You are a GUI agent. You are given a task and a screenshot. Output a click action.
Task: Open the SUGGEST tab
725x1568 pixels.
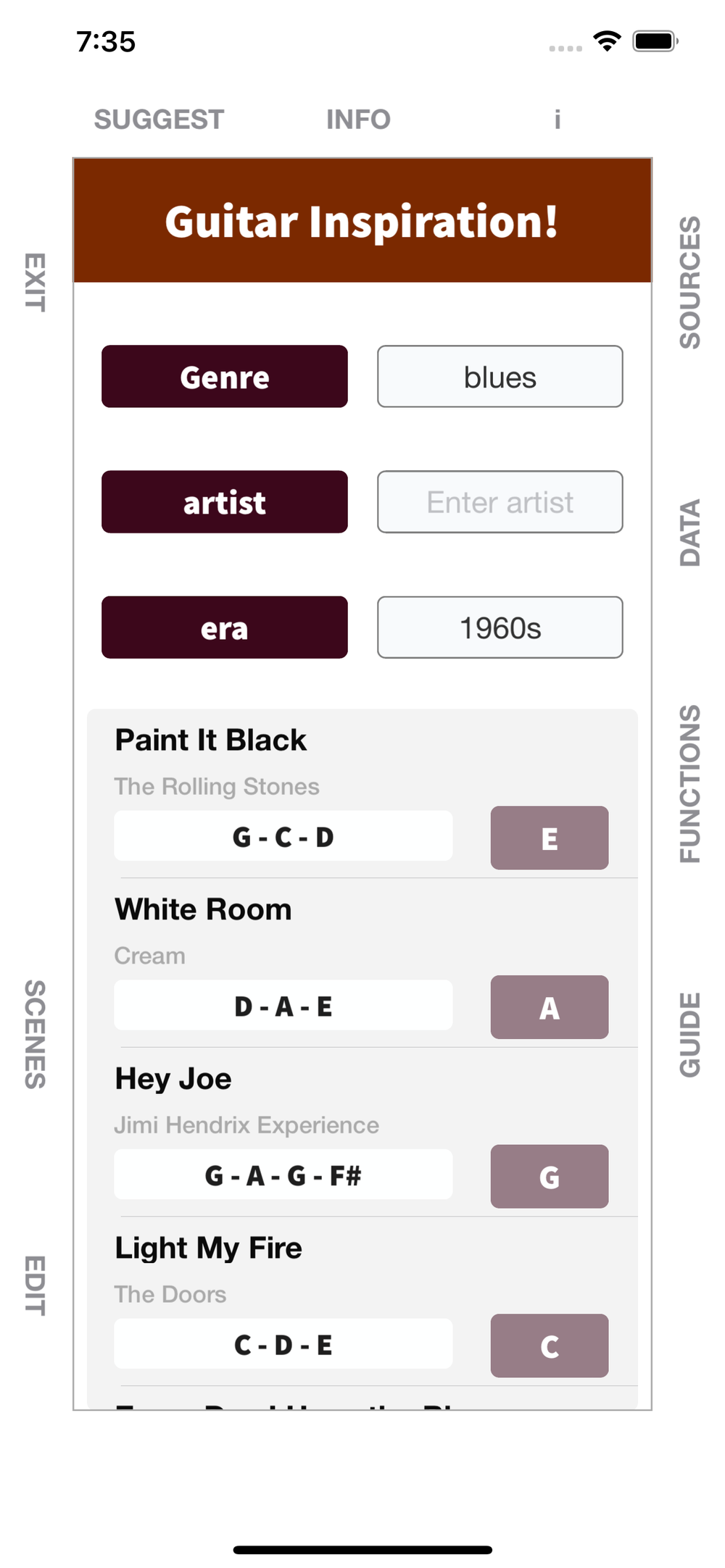click(x=159, y=120)
